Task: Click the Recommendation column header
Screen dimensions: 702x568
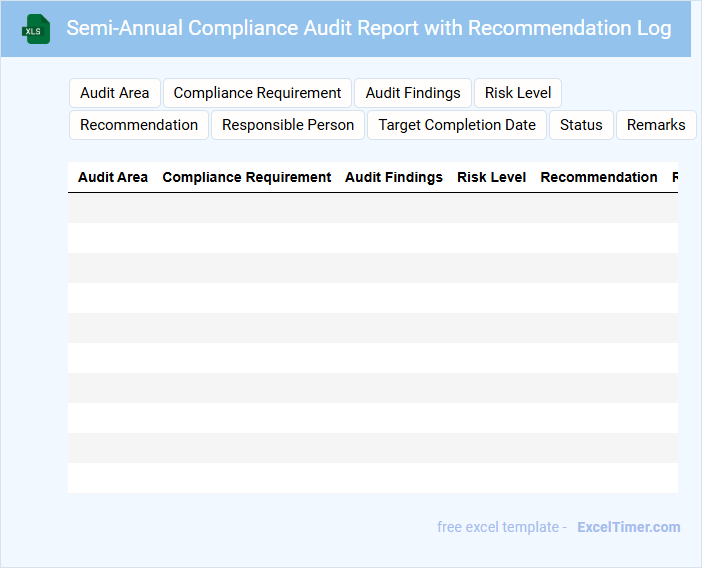Action: [599, 177]
